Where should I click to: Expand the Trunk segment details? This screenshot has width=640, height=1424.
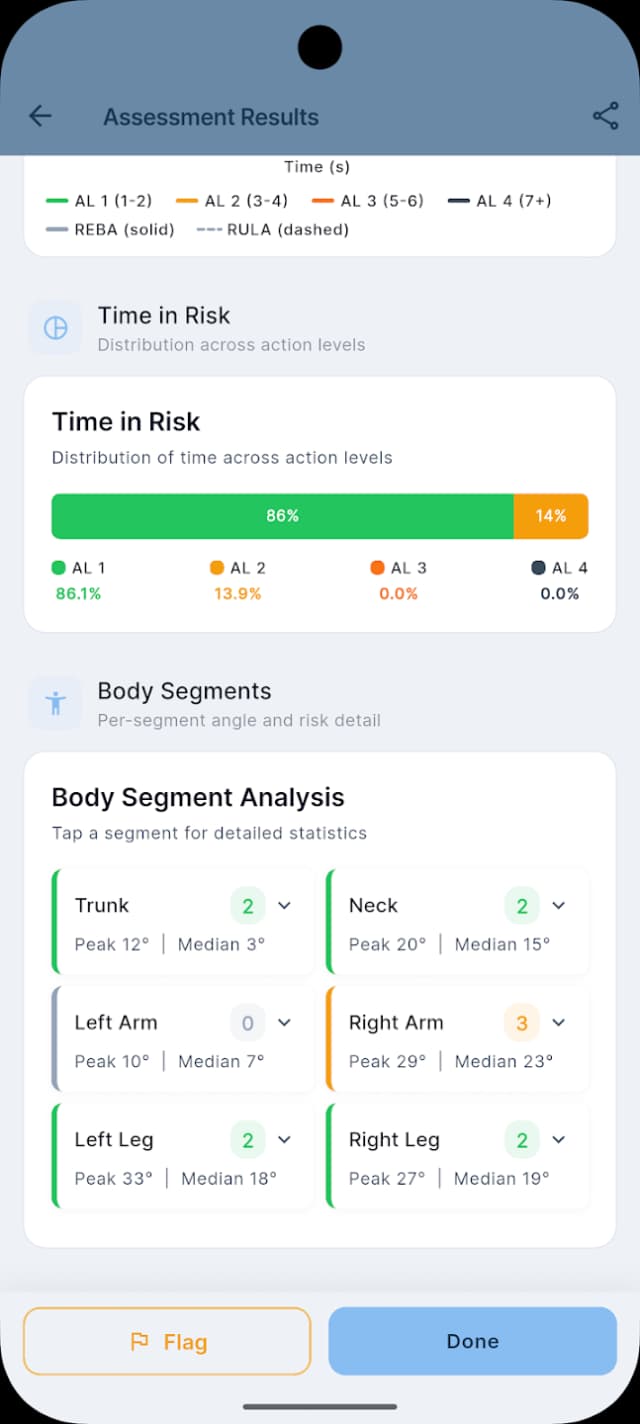point(283,905)
